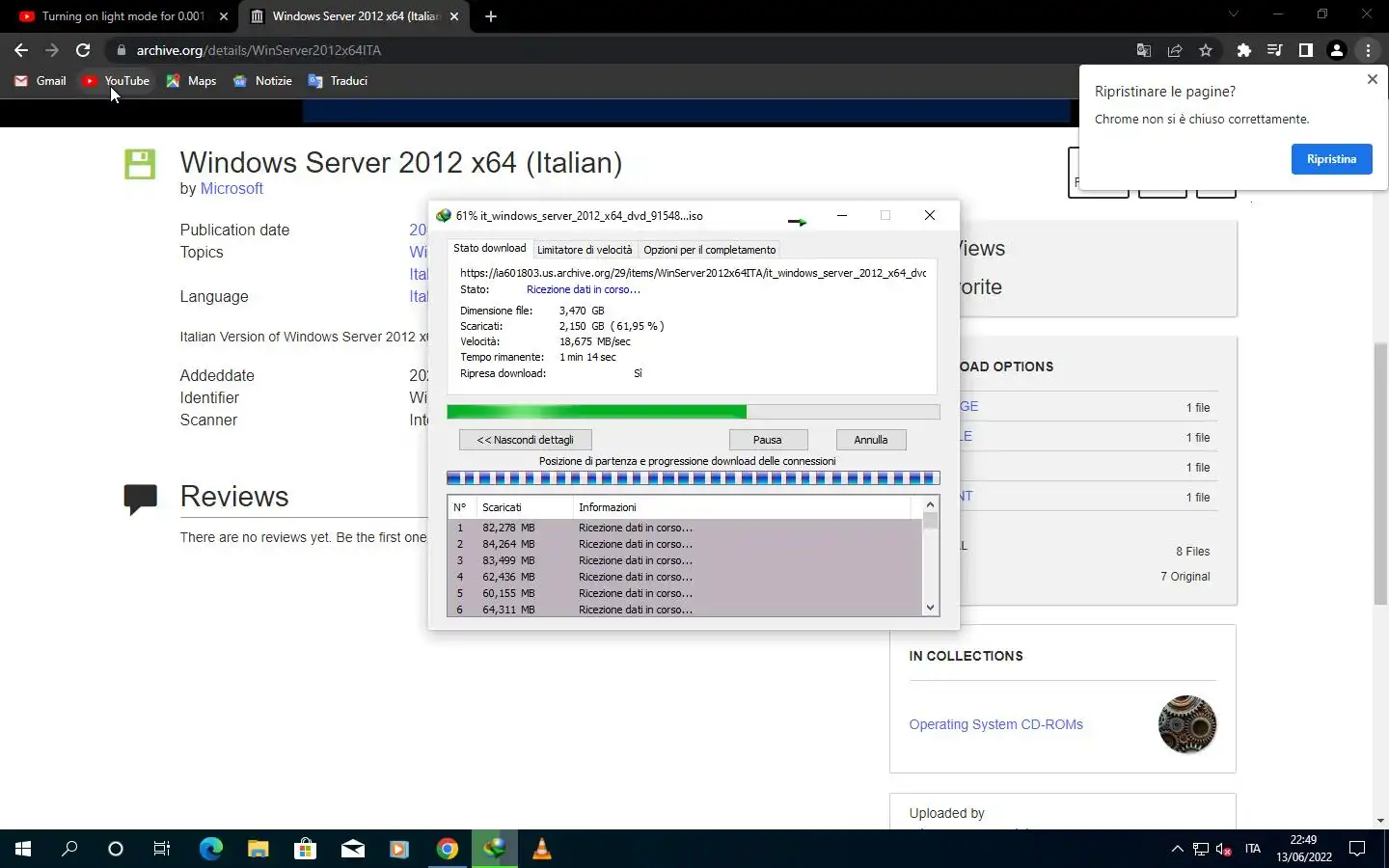Reload the archive.org page

(x=83, y=50)
